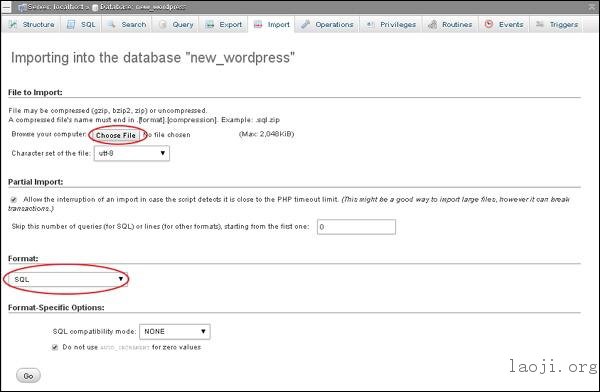Click the Server: localhost breadcrumb link
Screen dimensions: 600x392
[54, 7]
